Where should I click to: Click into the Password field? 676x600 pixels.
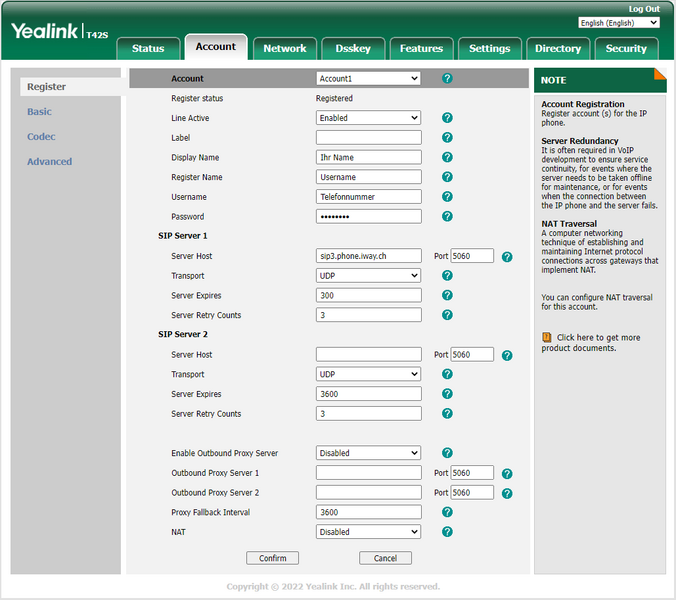(x=369, y=216)
